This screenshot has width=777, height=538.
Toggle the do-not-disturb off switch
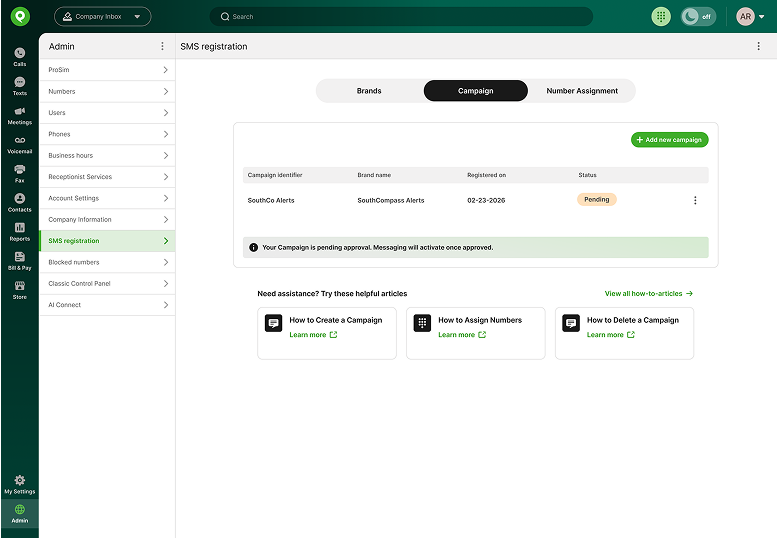tap(698, 16)
